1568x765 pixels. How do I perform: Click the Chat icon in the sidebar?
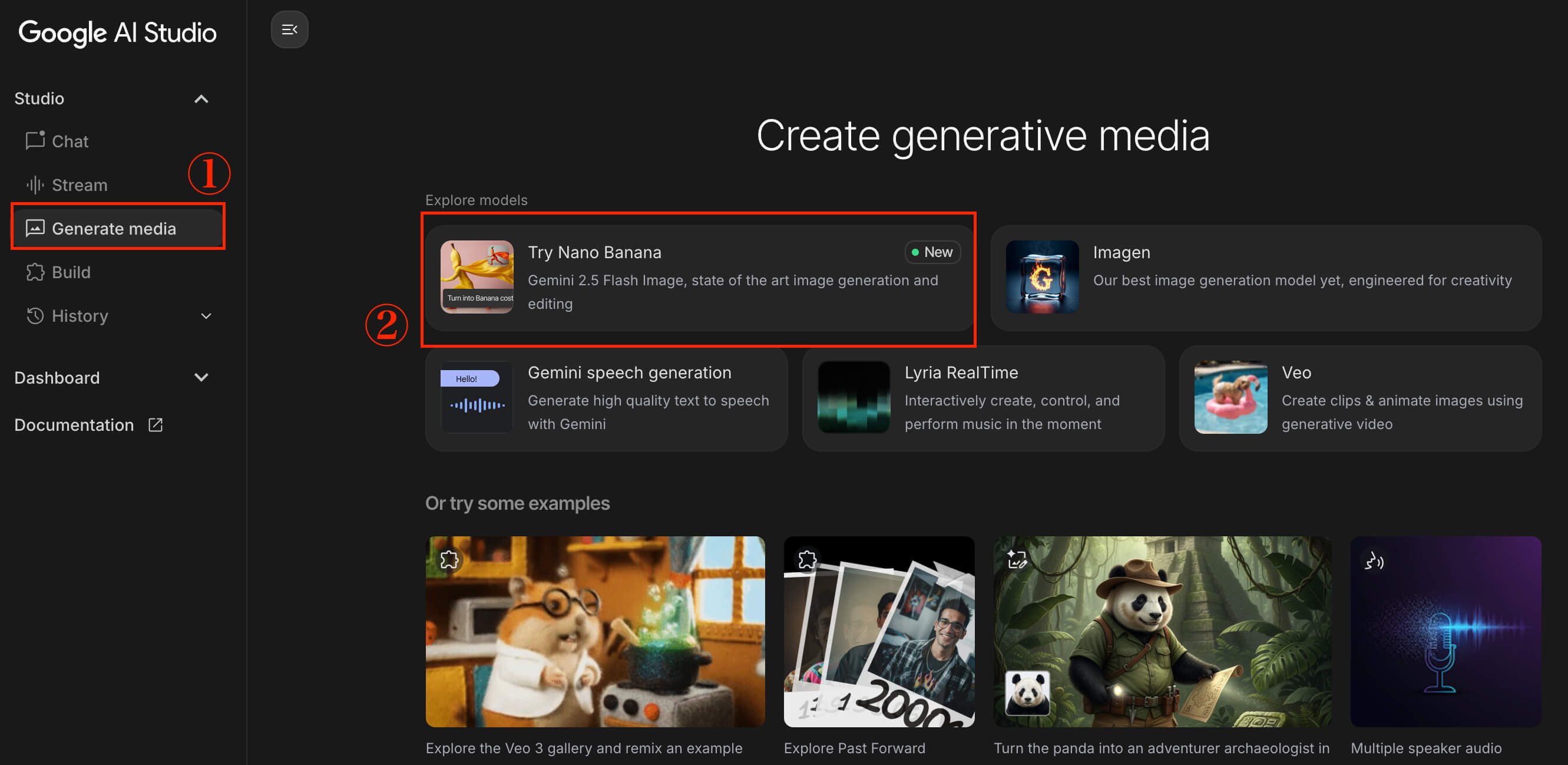[x=35, y=141]
